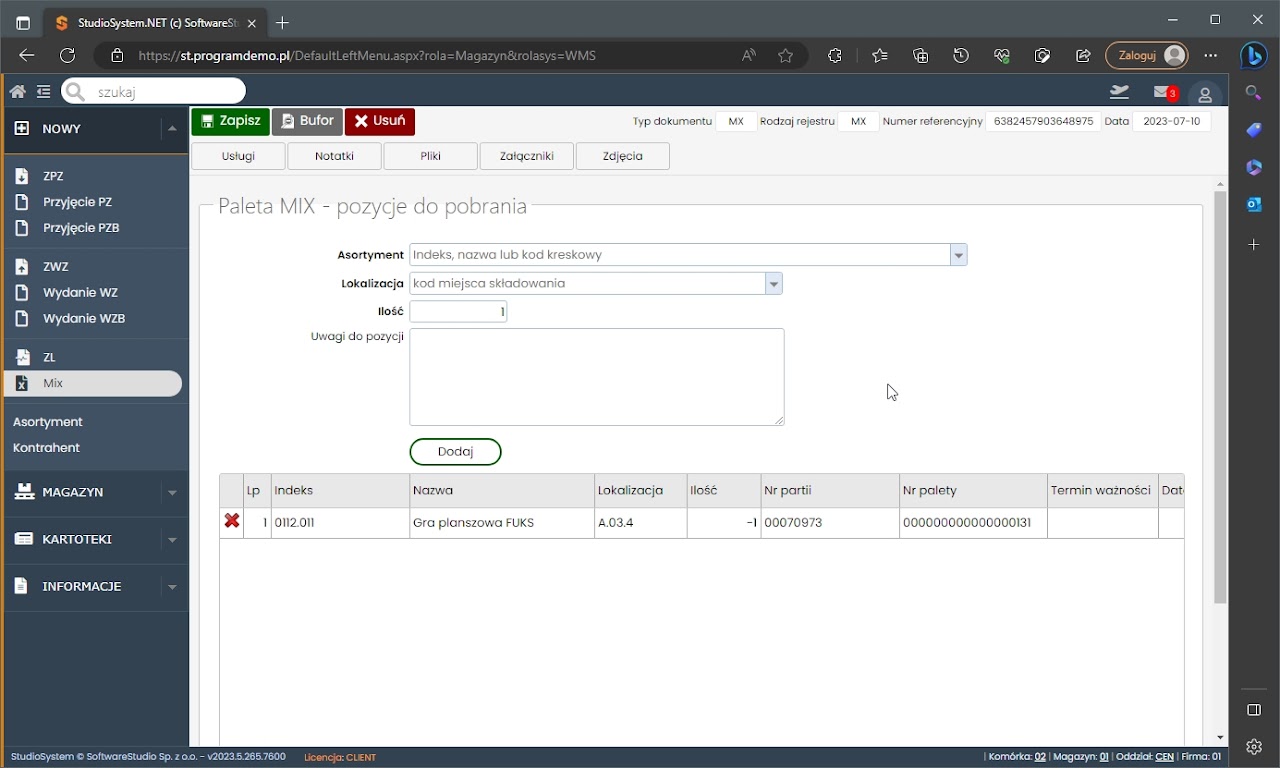Screen dimensions: 1280x768
Task: Open the Asortyment dropdown arrow
Action: coord(958,255)
